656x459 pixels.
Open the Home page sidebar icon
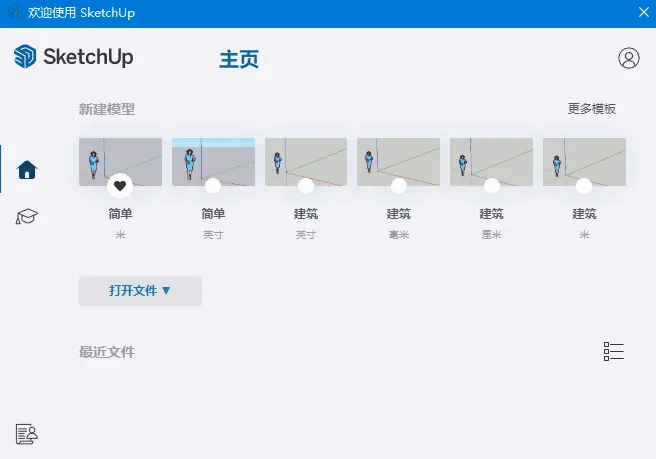pyautogui.click(x=27, y=169)
